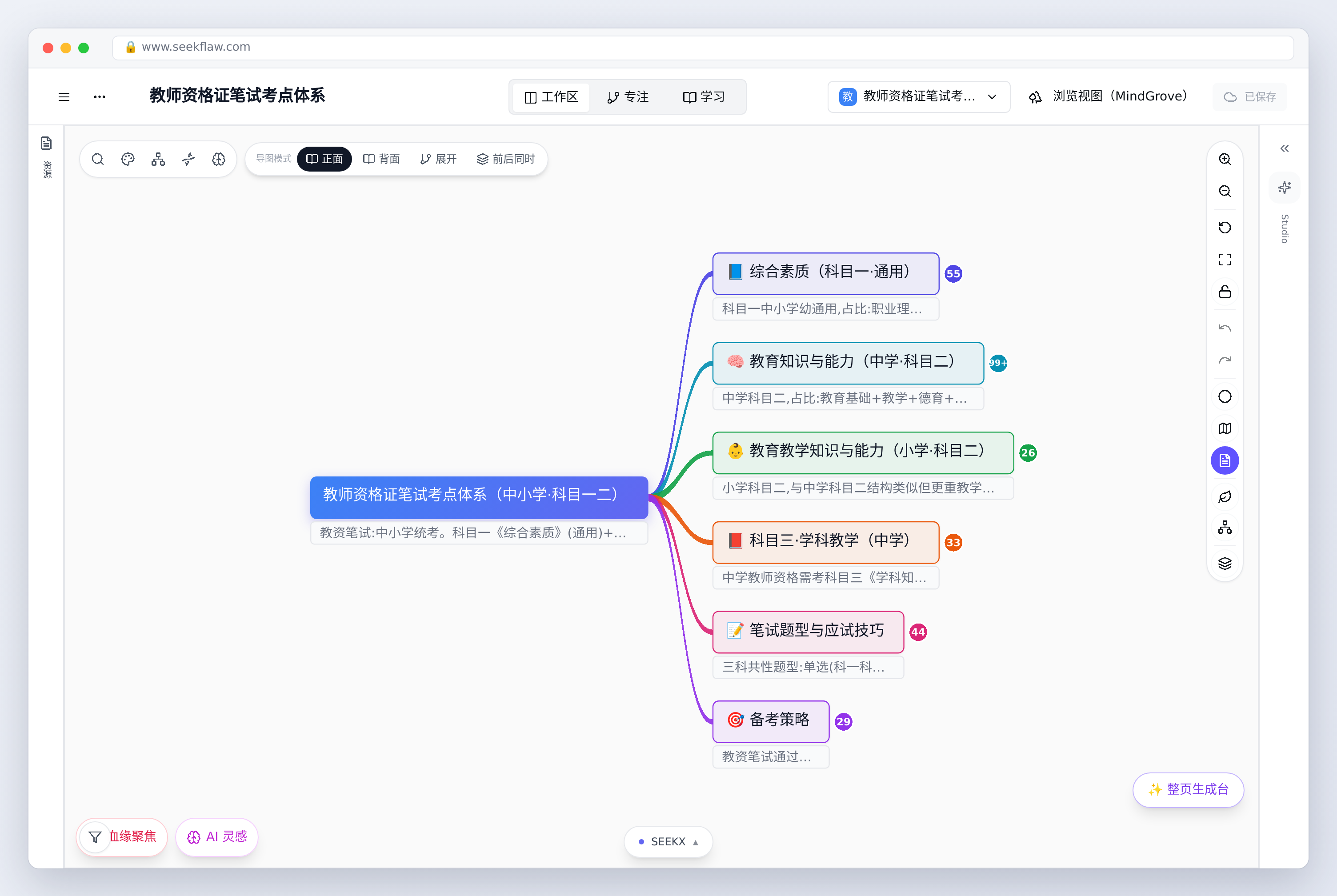The image size is (1337, 896).
Task: Expand the green 26 children badge
Action: (1028, 452)
